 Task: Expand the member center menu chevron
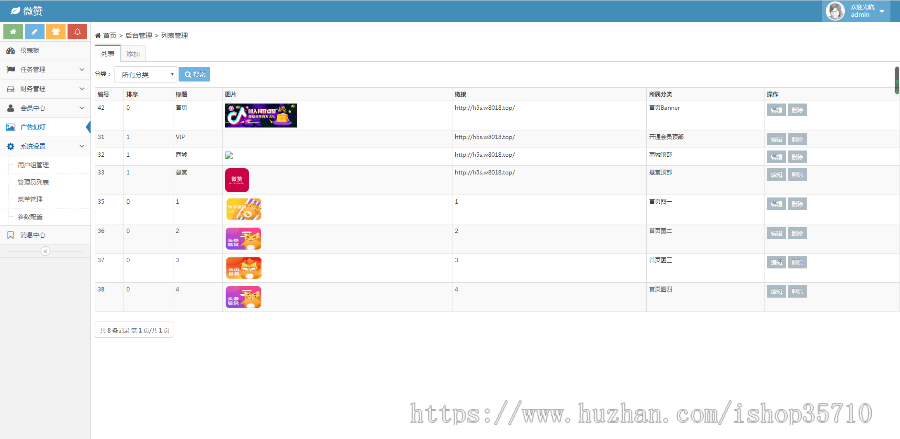82,108
